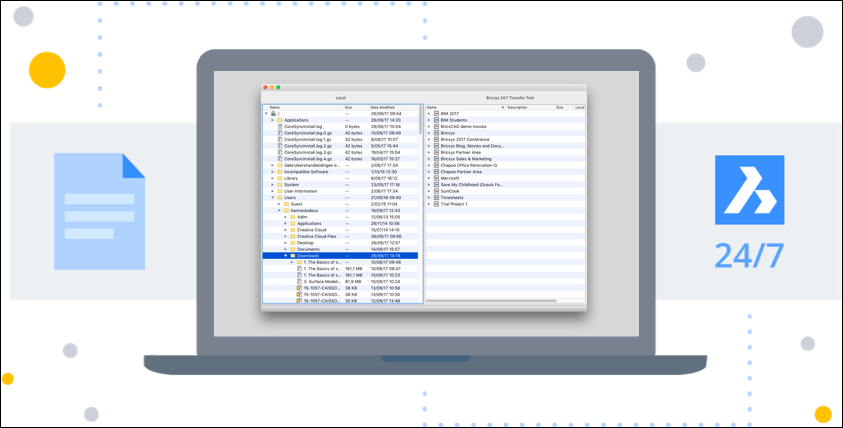Click the Adim folder icon
Viewport: 843px width, 428px height.
click(292, 217)
